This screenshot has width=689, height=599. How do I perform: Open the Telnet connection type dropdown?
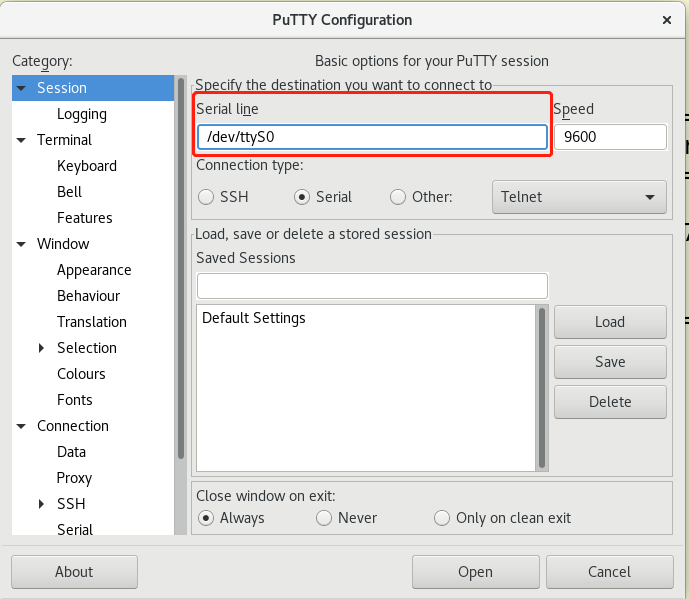coord(580,197)
